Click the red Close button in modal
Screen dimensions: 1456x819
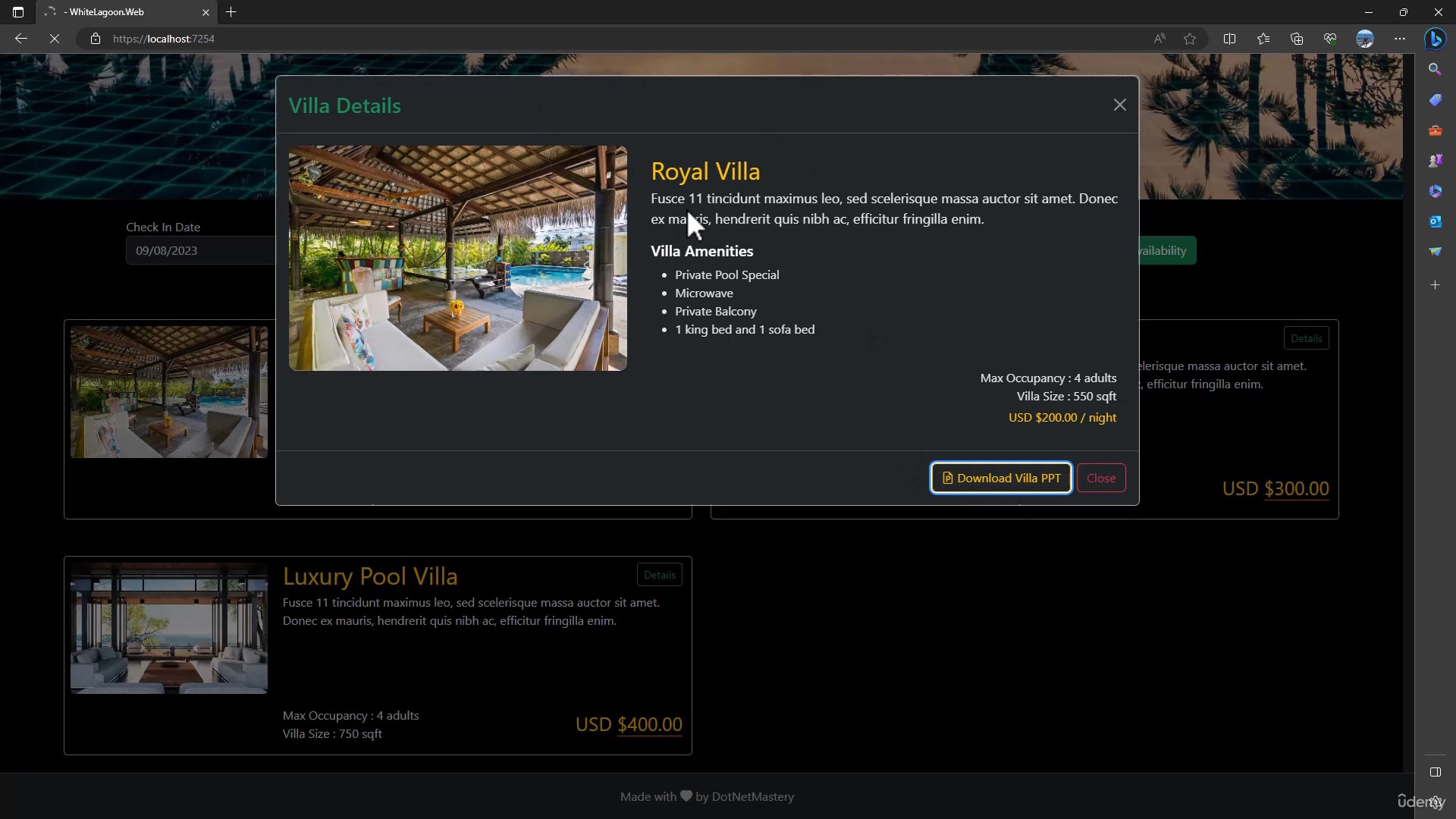(1101, 478)
